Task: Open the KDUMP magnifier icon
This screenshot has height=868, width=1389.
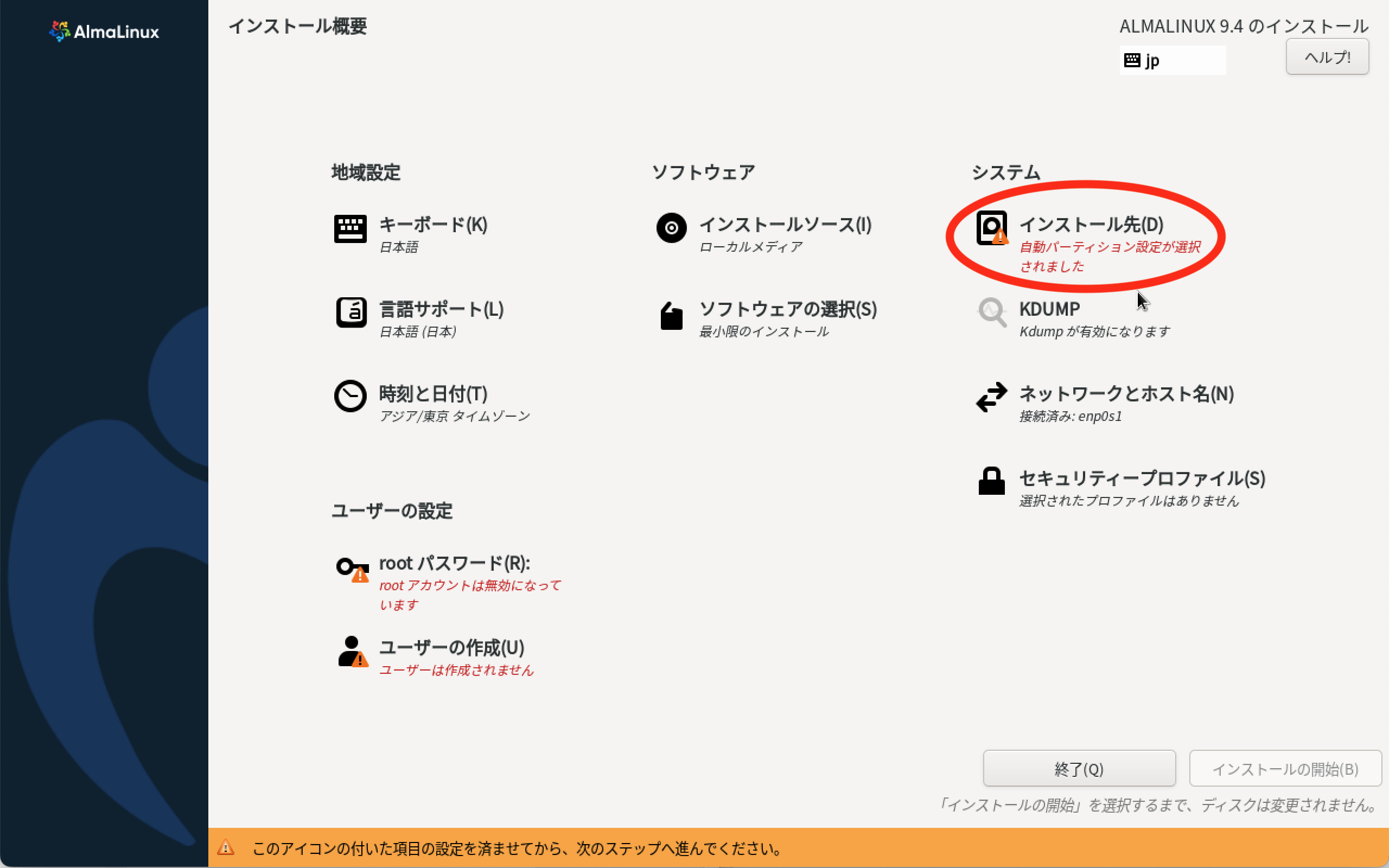Action: click(x=992, y=312)
